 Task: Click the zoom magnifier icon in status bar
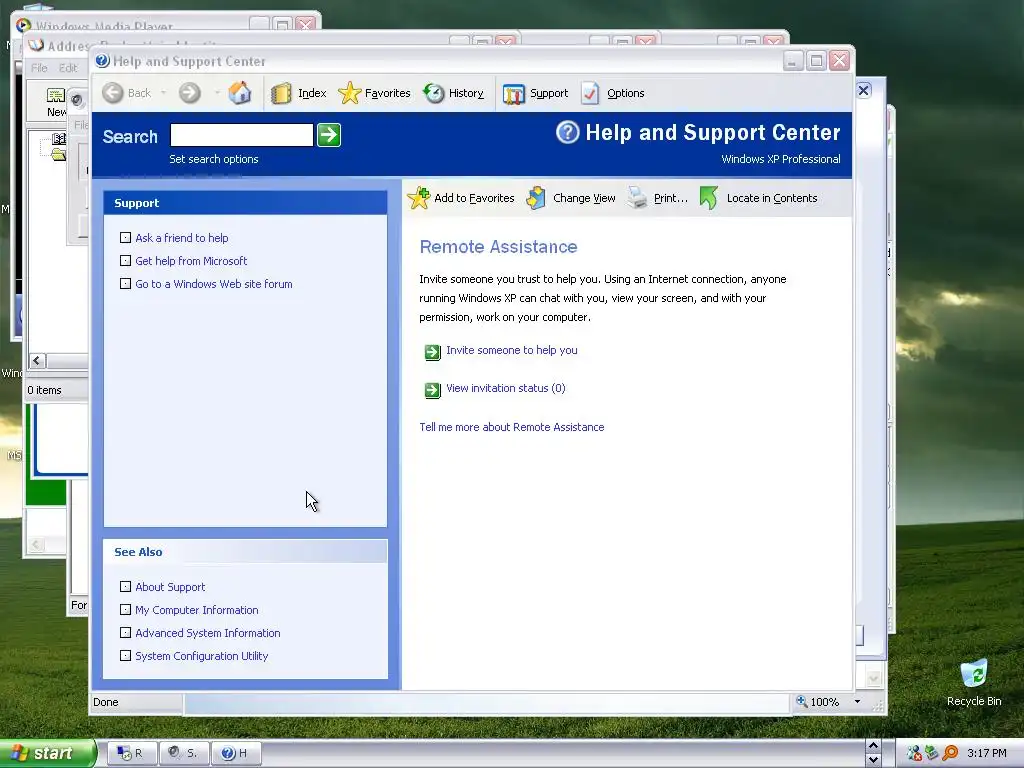click(801, 701)
